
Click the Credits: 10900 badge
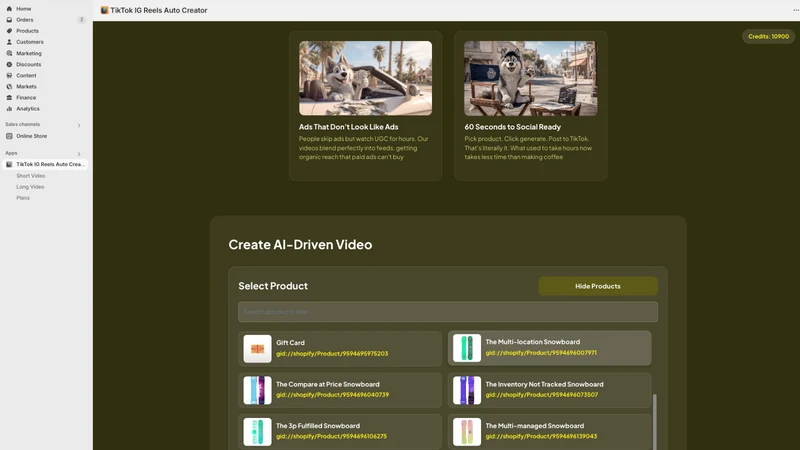768,36
